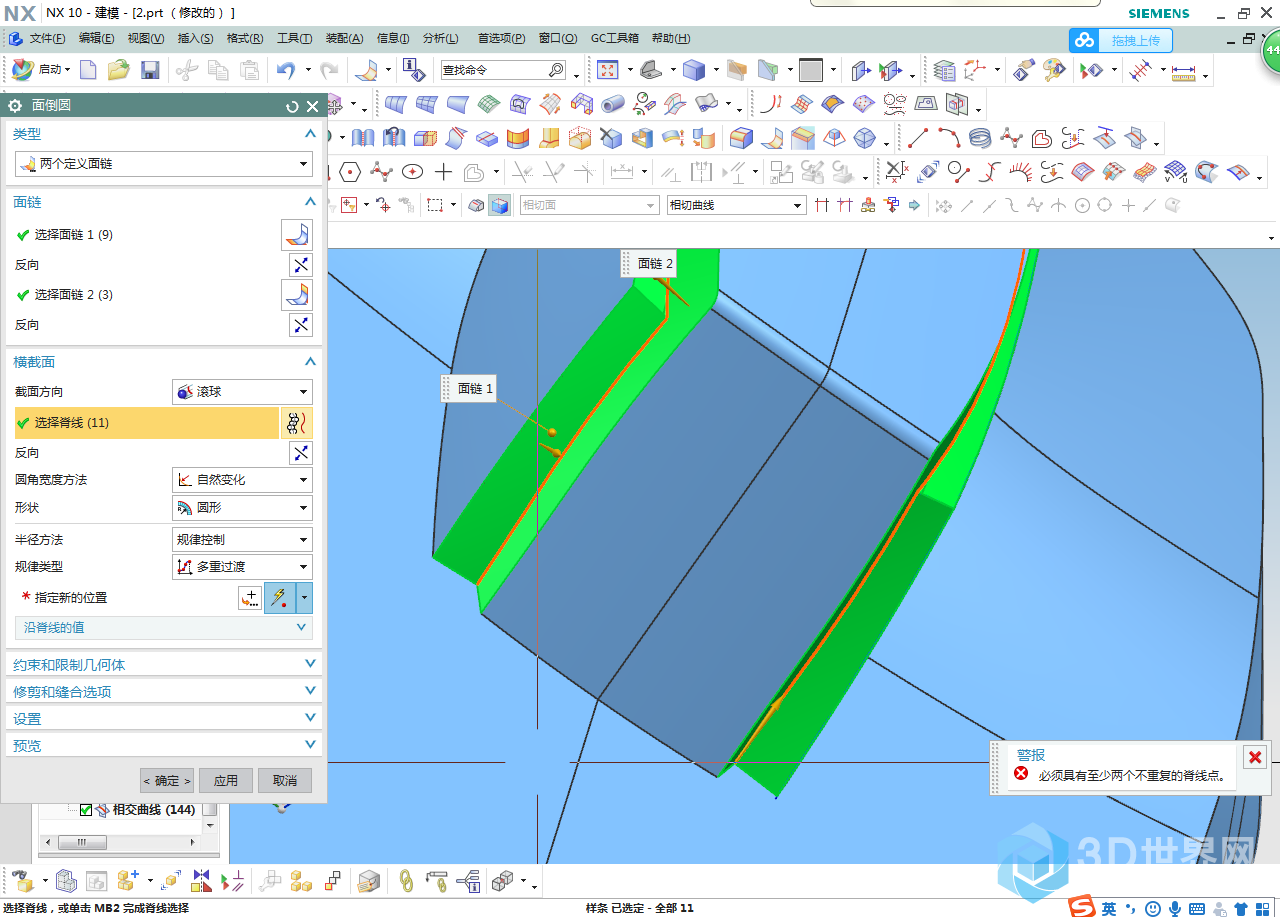This screenshot has width=1280, height=917.
Task: Undo the last action
Action: 287,70
